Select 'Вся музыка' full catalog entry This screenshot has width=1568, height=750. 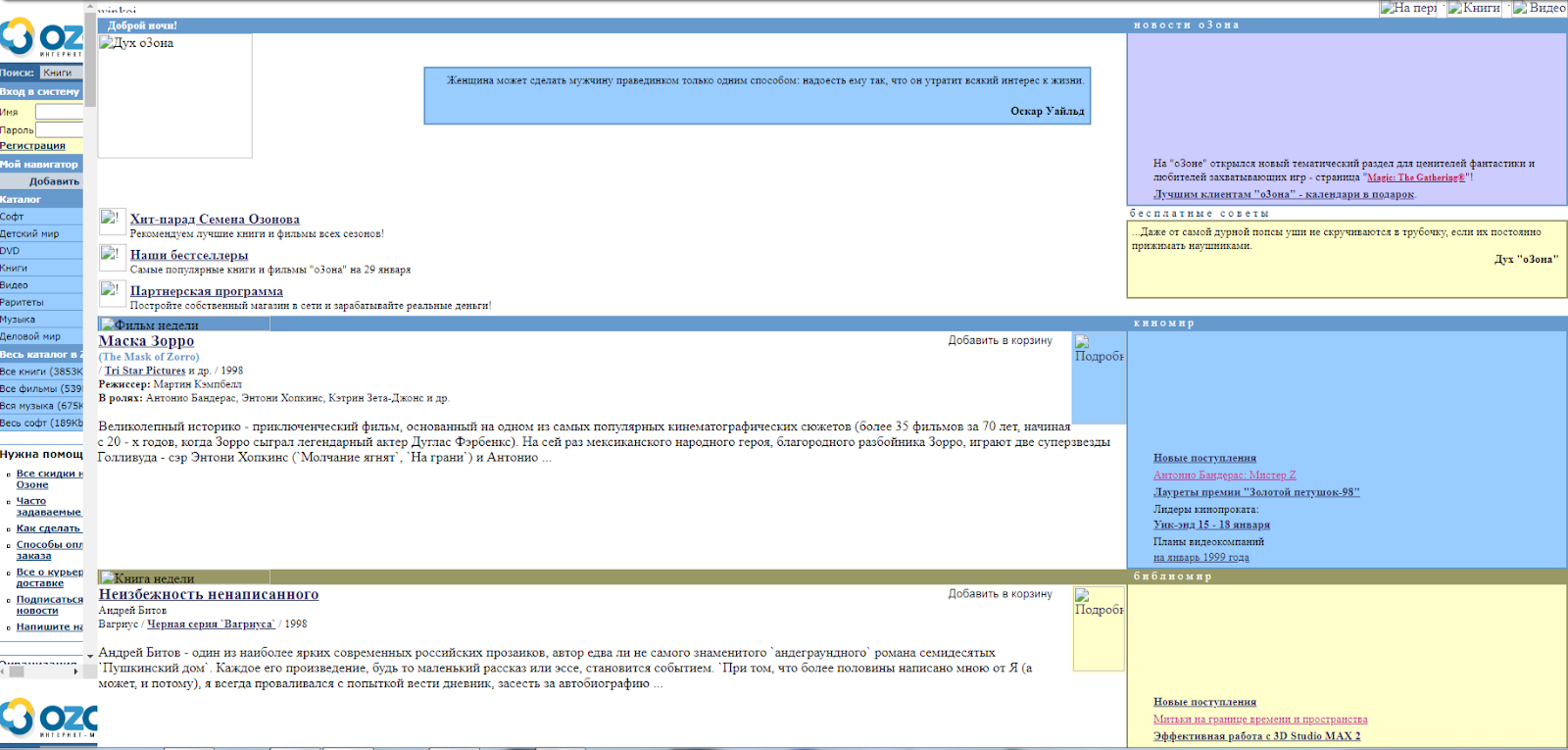(41, 406)
